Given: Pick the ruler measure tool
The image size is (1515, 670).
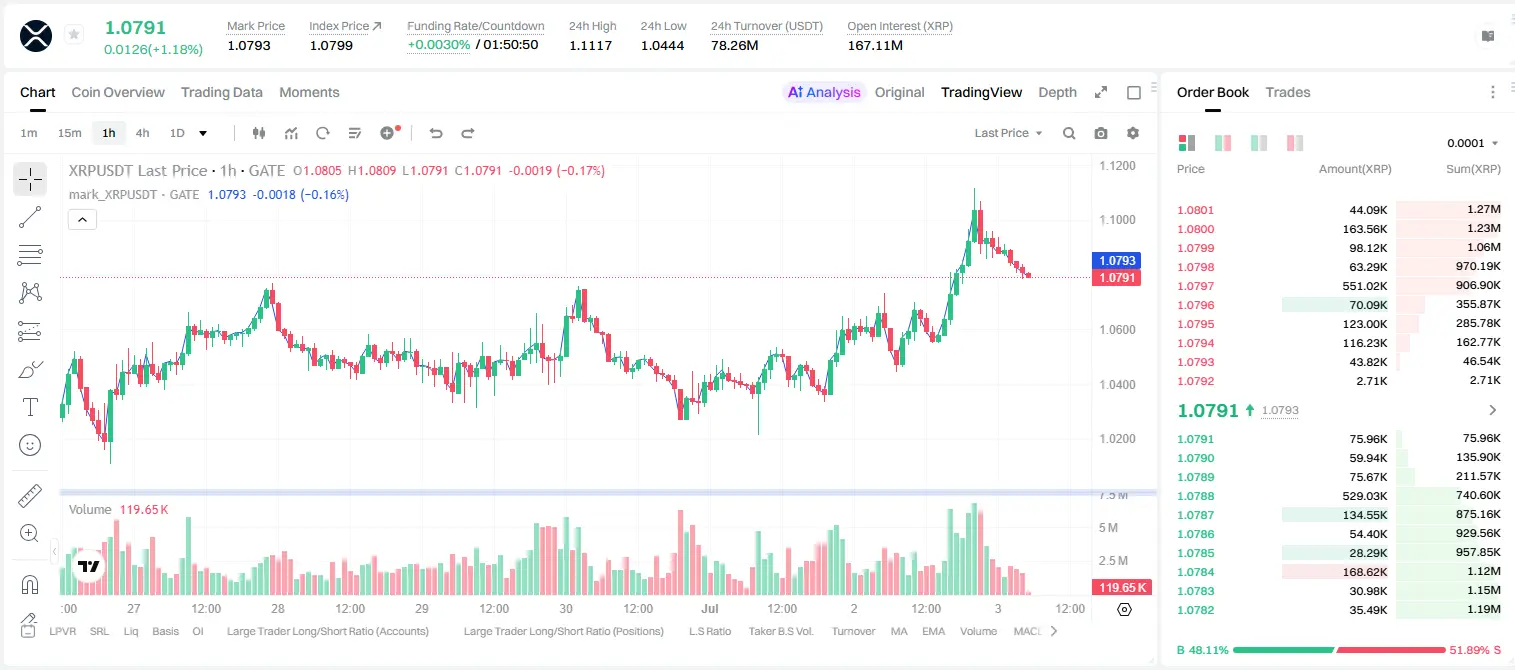Looking at the screenshot, I should click(30, 496).
